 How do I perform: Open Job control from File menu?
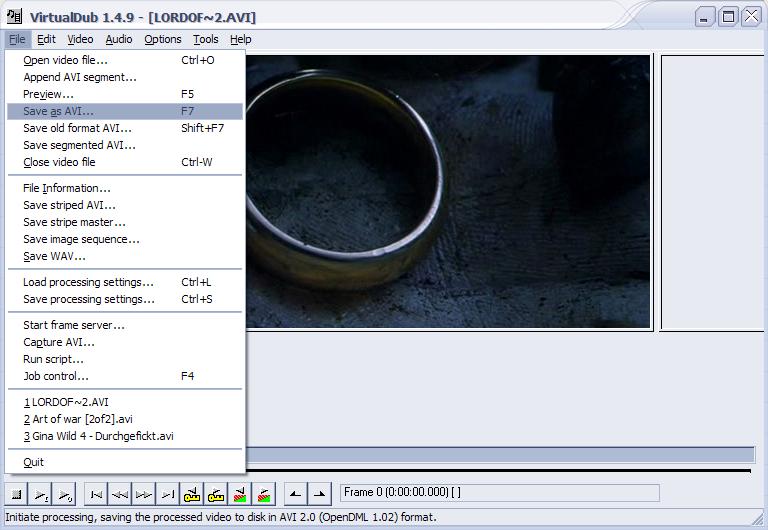[125, 376]
